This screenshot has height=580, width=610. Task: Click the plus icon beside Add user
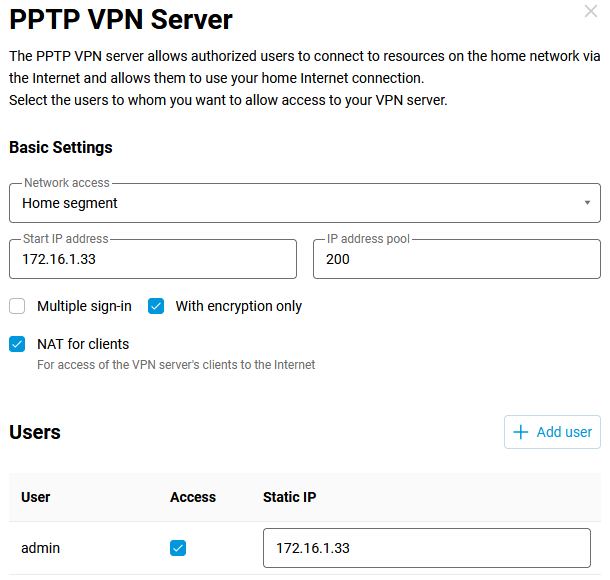(x=520, y=432)
